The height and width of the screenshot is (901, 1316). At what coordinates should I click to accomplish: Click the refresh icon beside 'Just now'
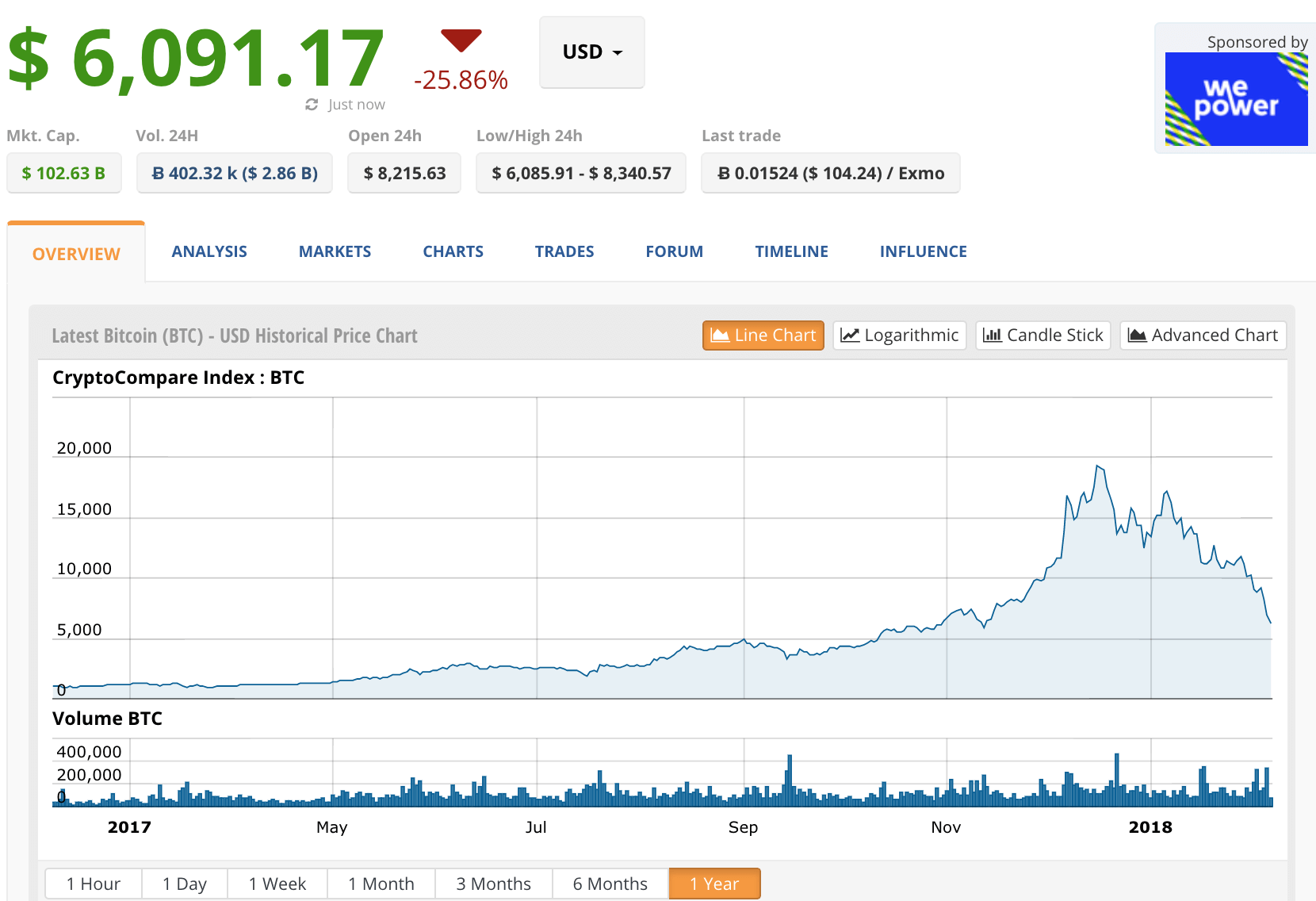pos(312,105)
